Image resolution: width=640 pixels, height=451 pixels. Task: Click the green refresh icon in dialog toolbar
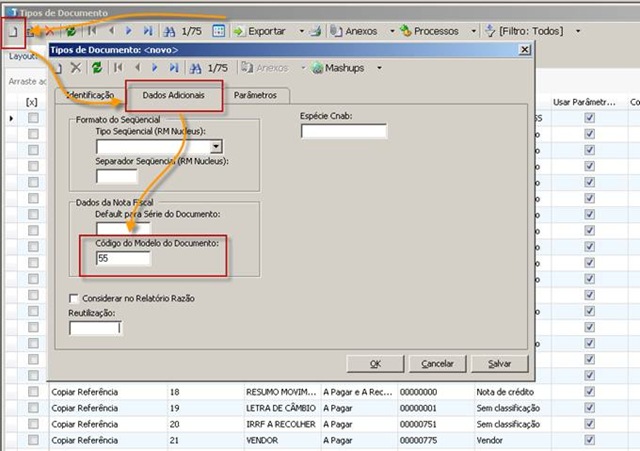(x=97, y=67)
